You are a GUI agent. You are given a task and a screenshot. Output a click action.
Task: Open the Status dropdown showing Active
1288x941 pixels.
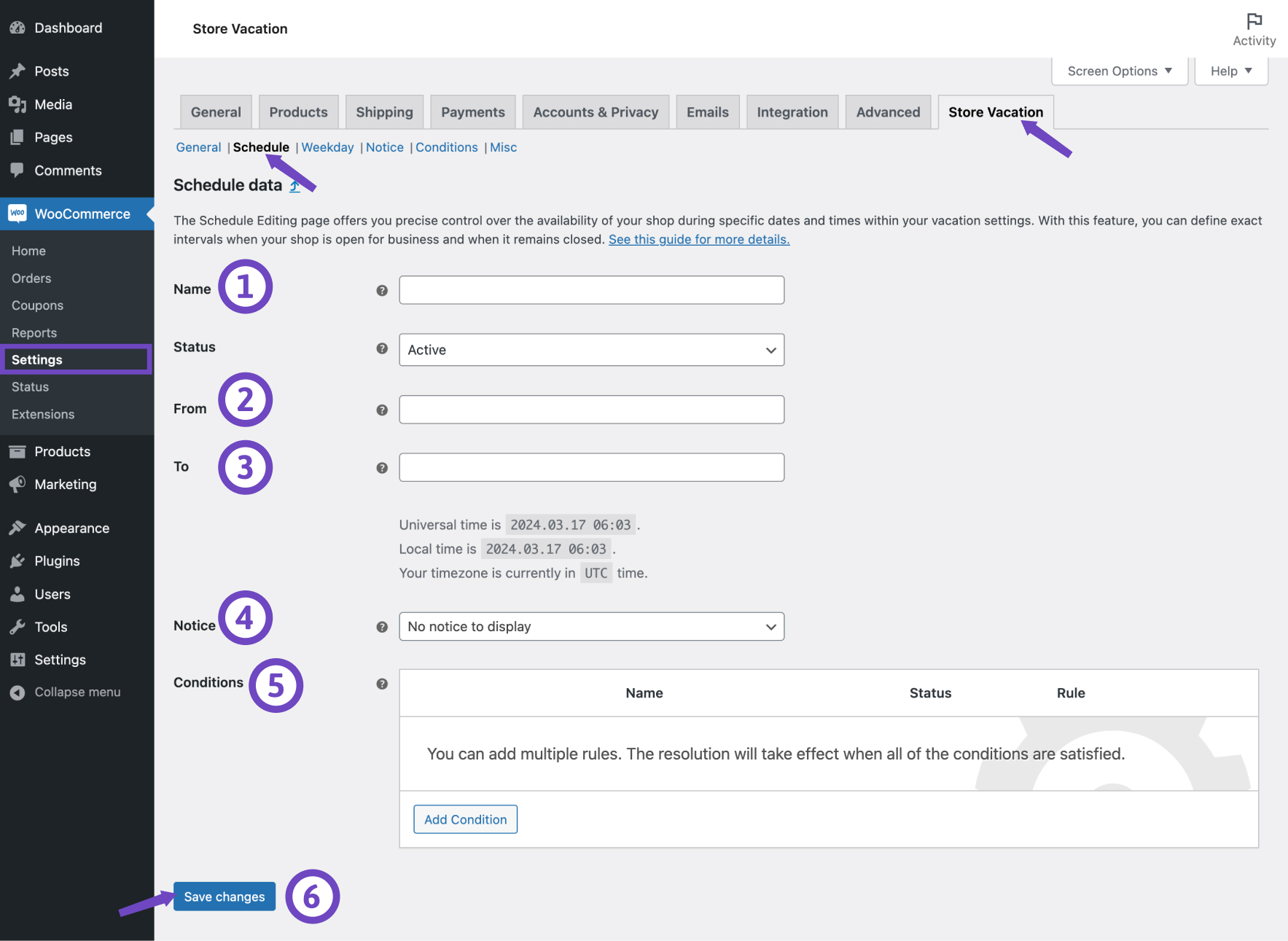coord(590,350)
